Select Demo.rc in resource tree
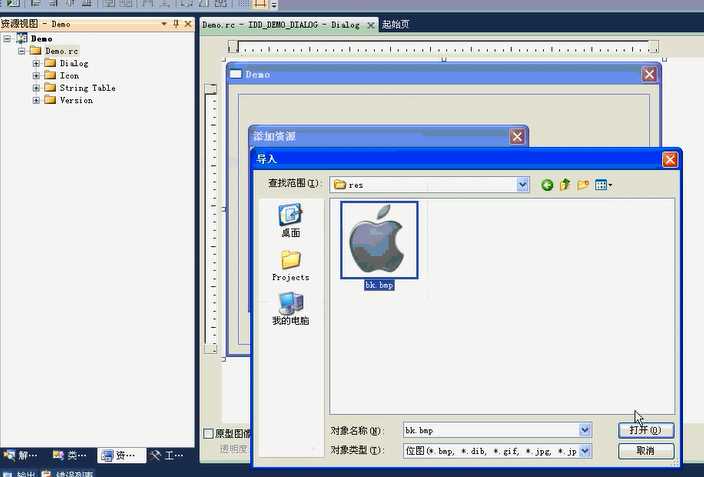Screen dimensions: 704x477 pos(62,51)
